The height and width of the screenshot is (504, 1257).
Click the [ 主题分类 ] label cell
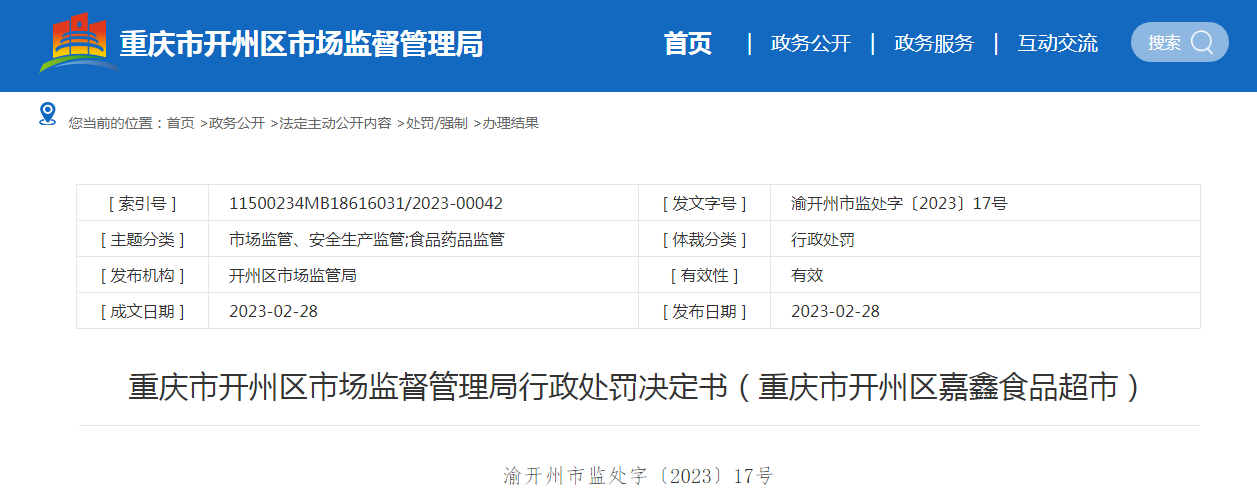[x=143, y=239]
